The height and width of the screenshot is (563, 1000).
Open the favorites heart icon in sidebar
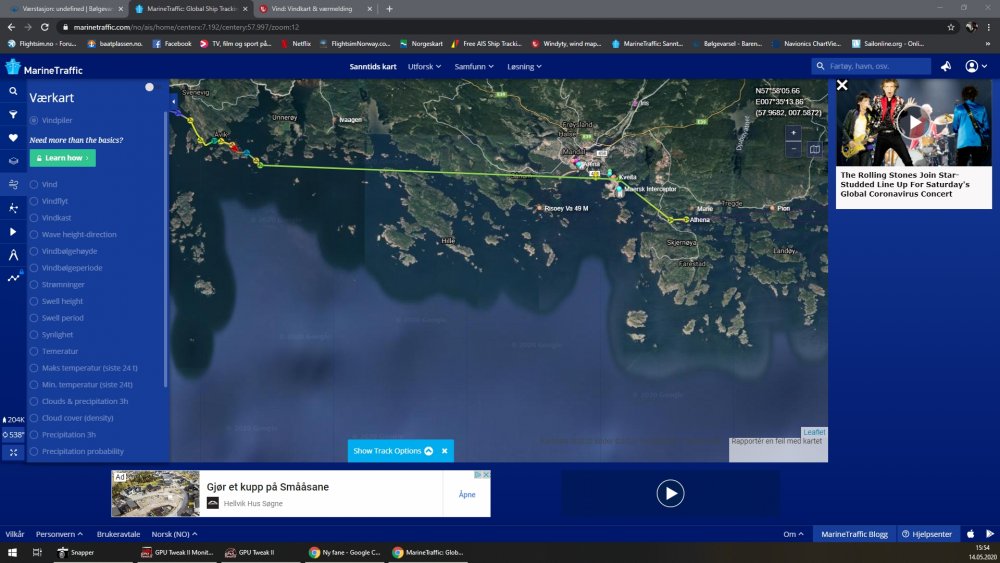13,138
